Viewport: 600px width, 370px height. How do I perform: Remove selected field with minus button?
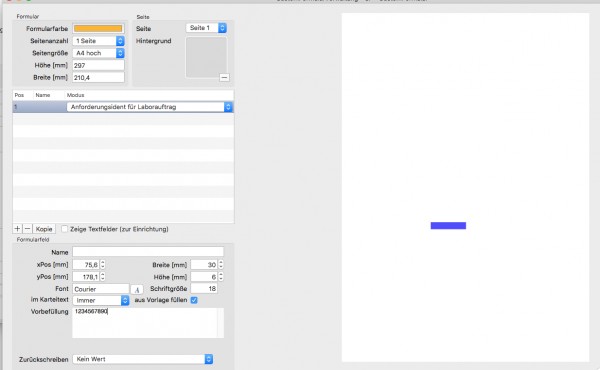pyautogui.click(x=27, y=229)
